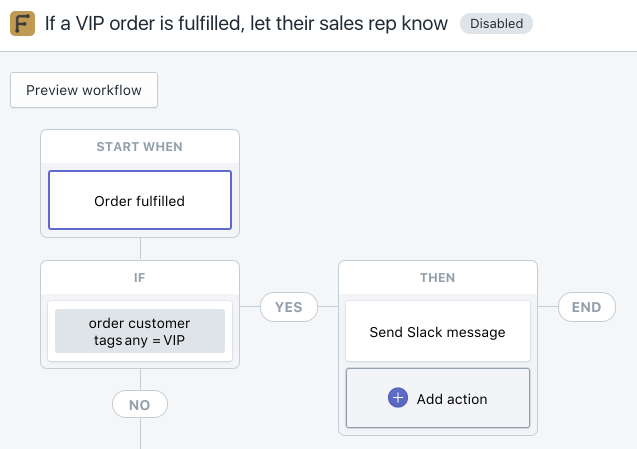Select the YES branch label
This screenshot has height=449, width=637.
(288, 307)
